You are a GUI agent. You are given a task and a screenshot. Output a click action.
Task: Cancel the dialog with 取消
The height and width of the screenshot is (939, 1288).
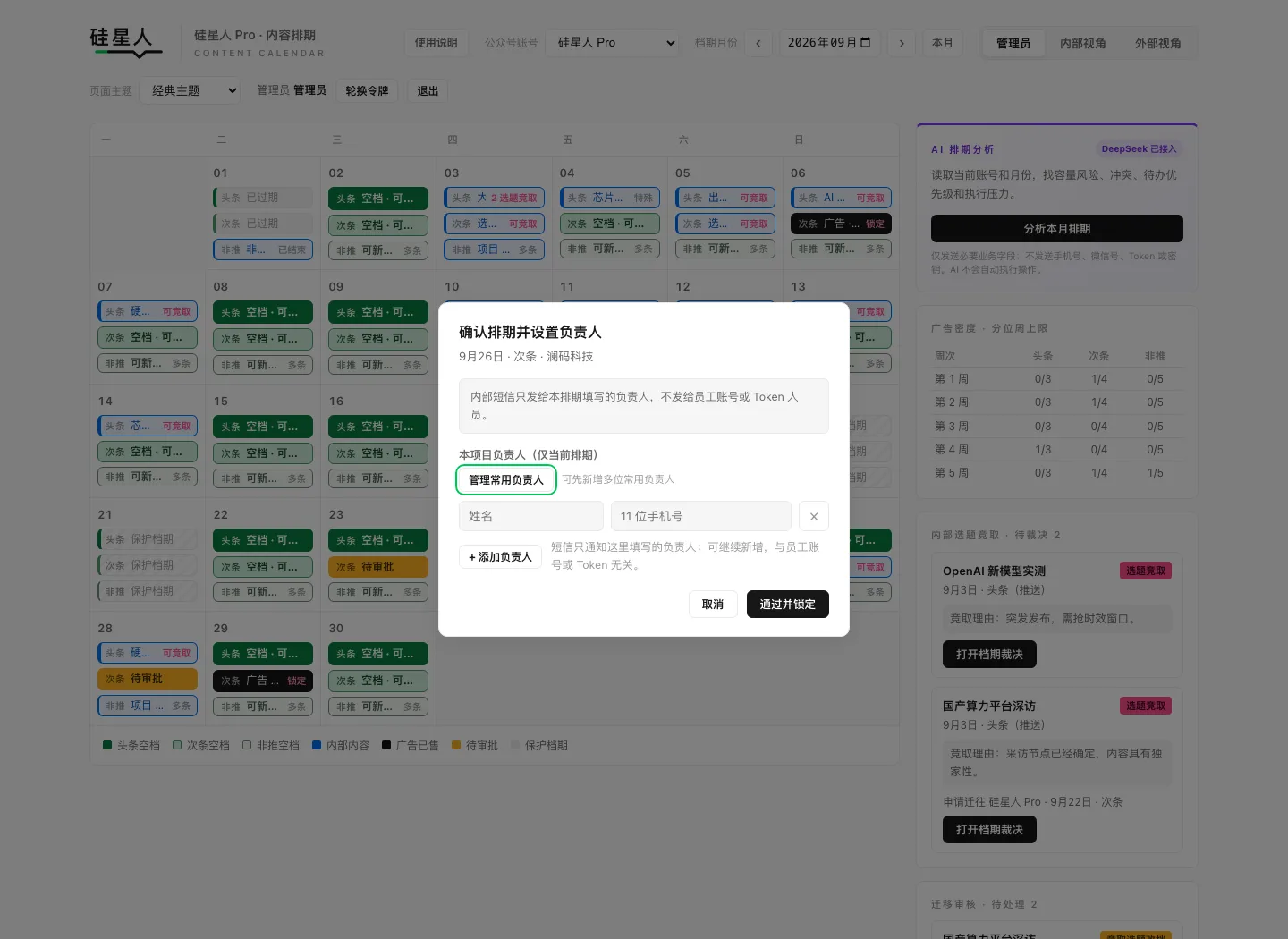click(713, 605)
